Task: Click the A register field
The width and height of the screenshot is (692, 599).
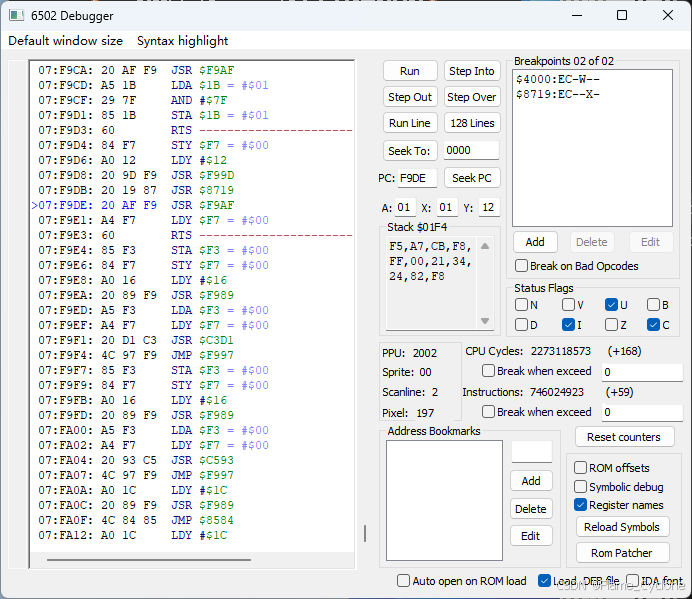Action: click(405, 207)
